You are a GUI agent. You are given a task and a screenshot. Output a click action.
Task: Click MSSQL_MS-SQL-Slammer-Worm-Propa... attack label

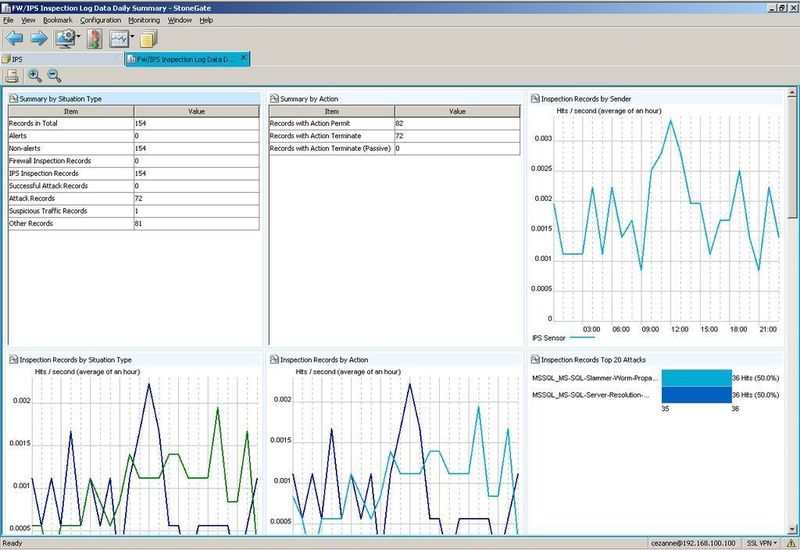pos(595,378)
